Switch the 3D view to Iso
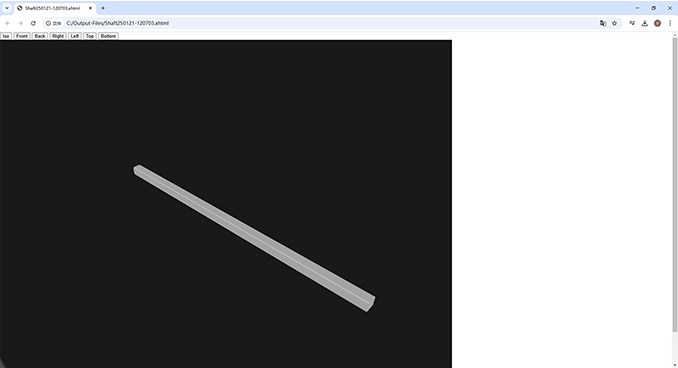 6,36
